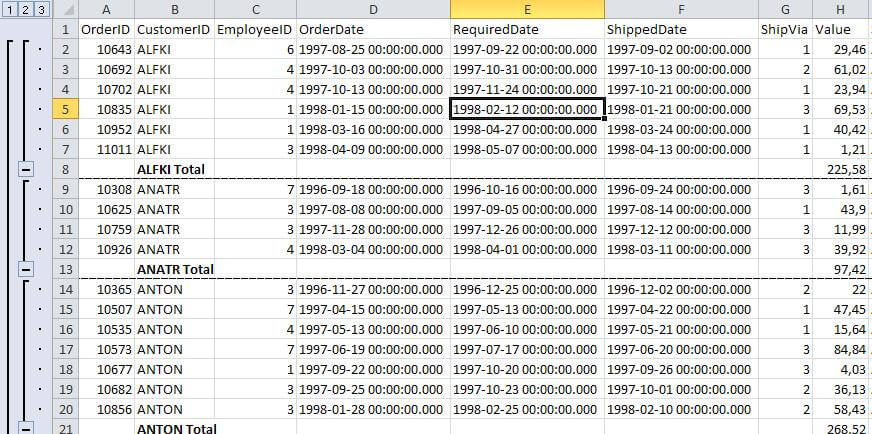Click order ID 10365
872x434 pixels.
107,290
